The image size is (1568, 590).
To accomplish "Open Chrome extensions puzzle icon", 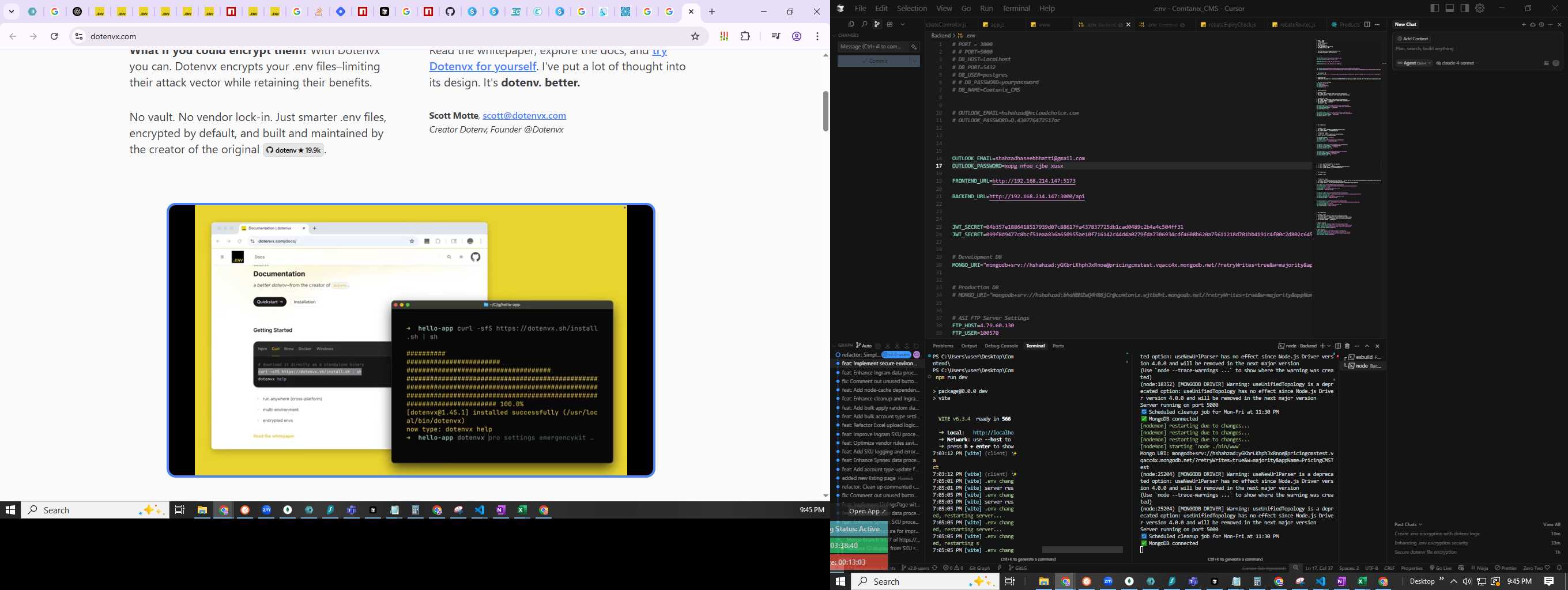I will (745, 36).
